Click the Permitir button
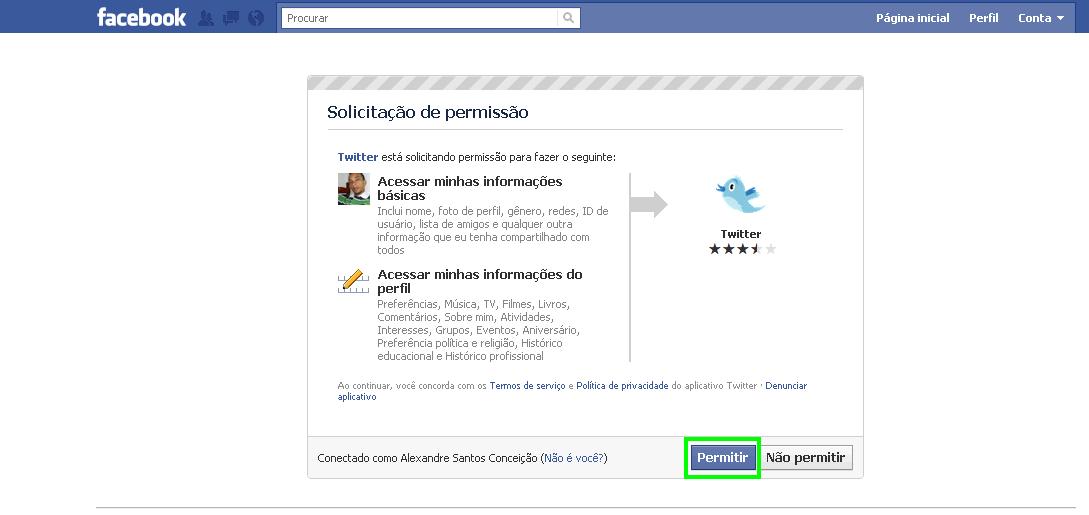Screen dimensions: 1089x515 (x=722, y=457)
